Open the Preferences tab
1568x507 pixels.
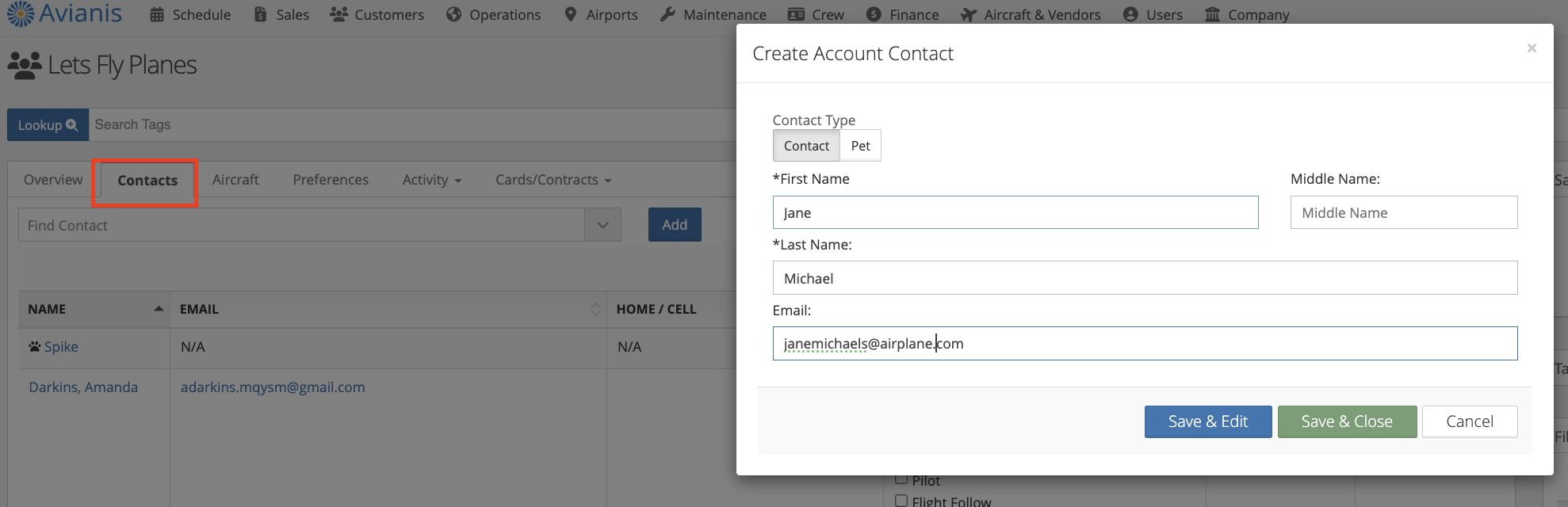331,180
